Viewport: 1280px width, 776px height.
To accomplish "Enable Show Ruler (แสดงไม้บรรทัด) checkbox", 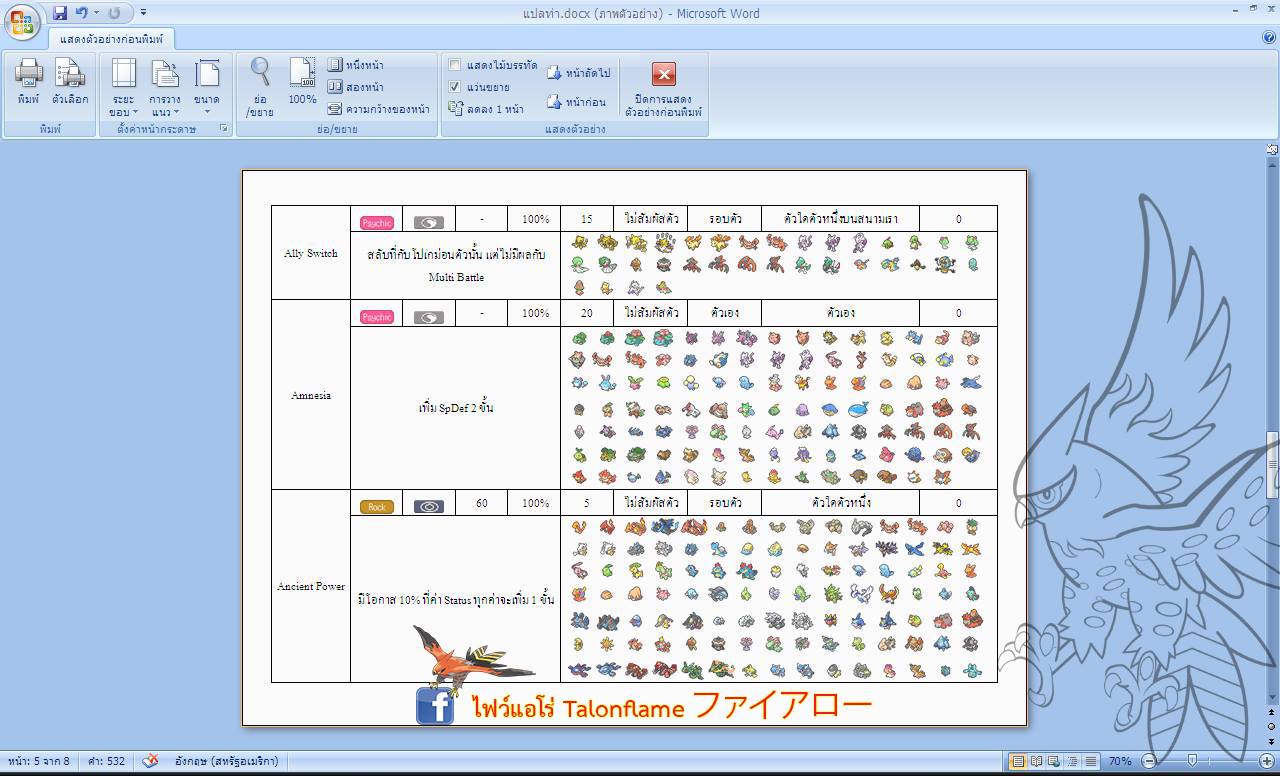I will coord(455,65).
